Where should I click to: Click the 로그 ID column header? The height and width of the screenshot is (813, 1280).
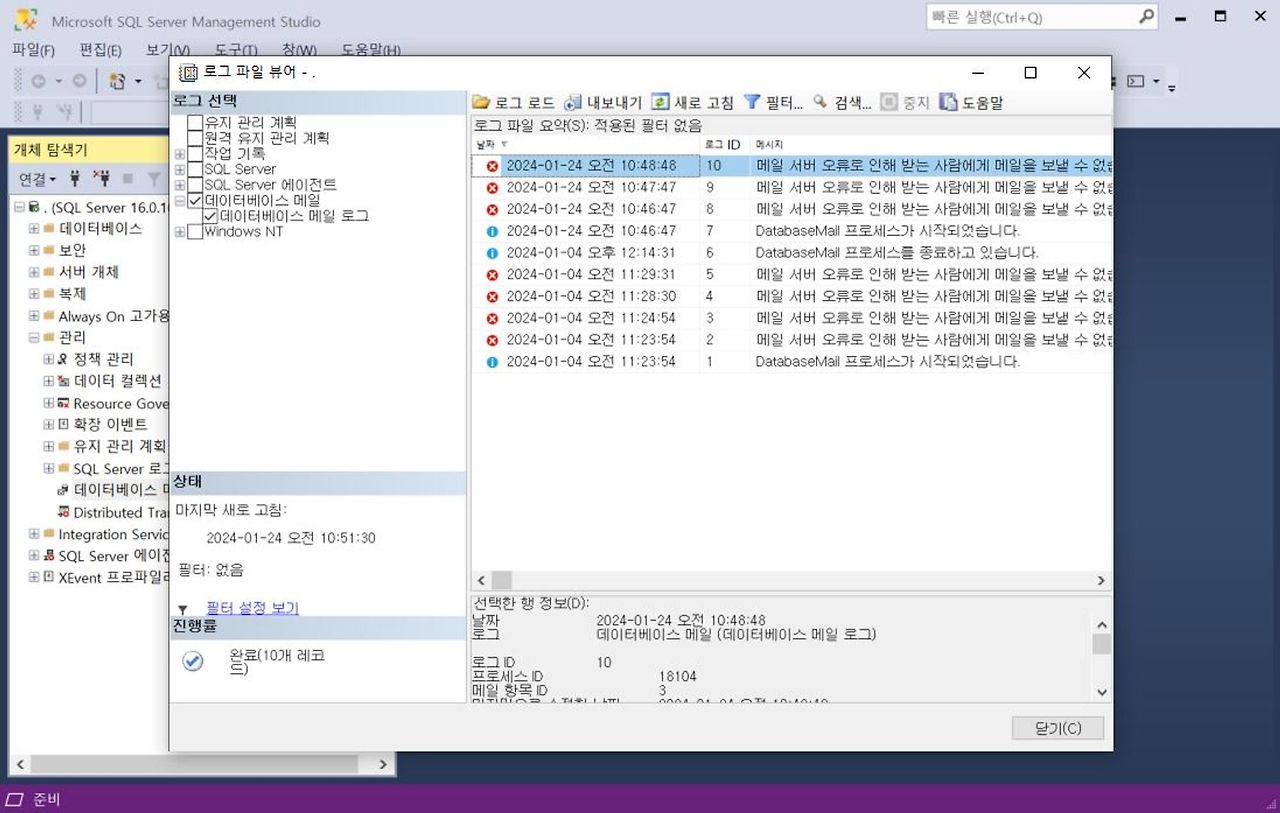724,145
